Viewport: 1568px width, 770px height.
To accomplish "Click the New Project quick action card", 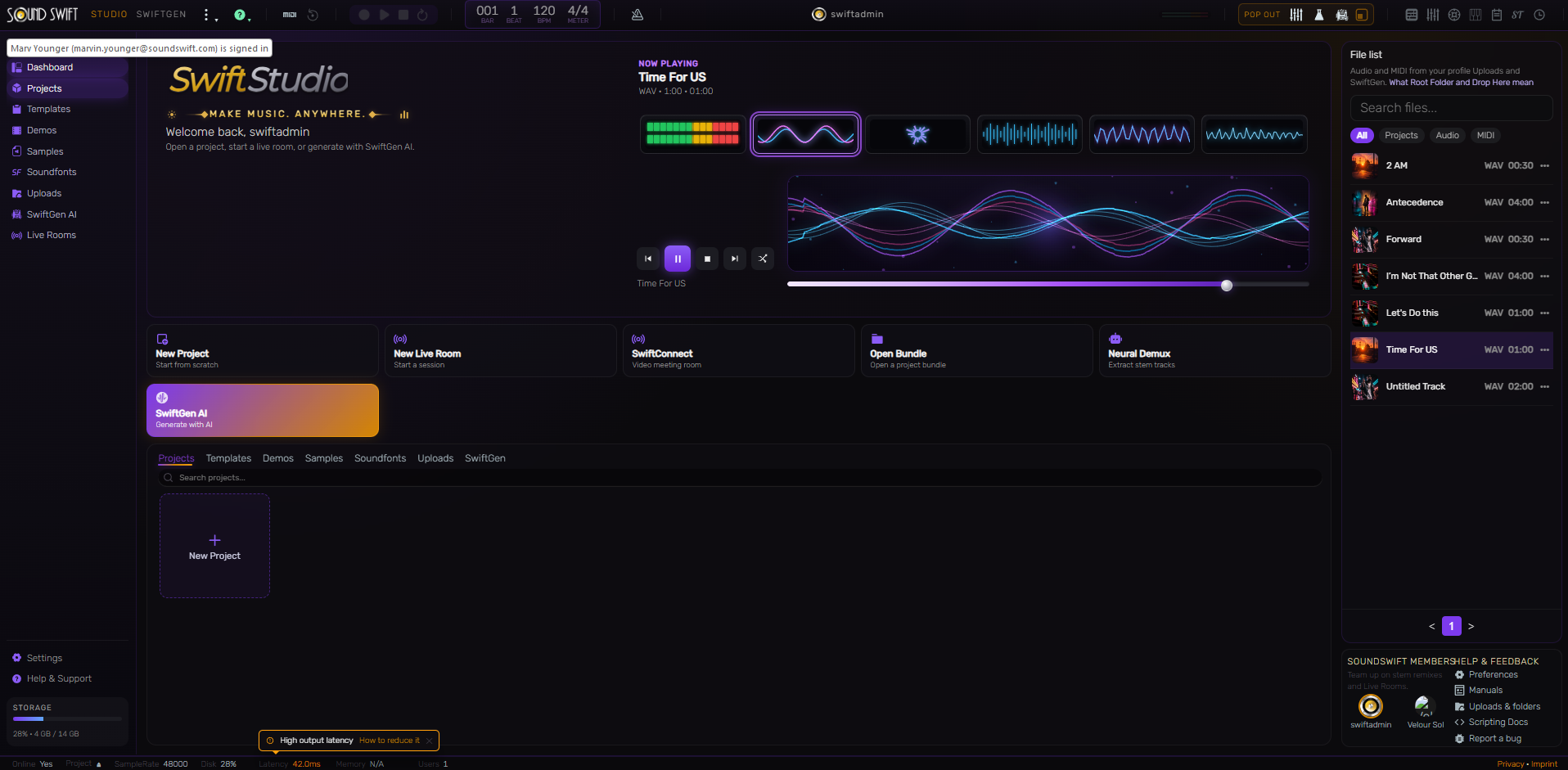I will point(263,351).
